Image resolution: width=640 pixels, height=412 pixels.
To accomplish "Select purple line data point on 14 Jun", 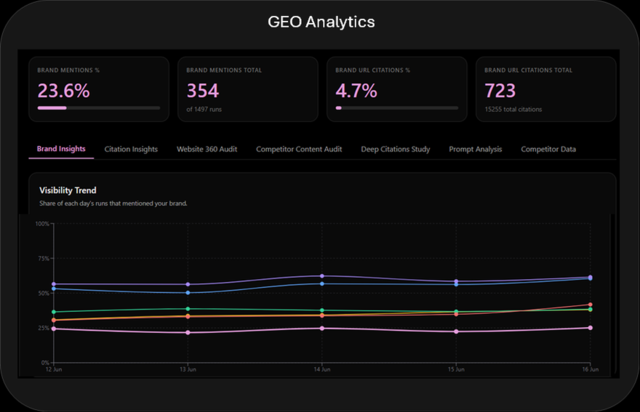I will click(322, 276).
